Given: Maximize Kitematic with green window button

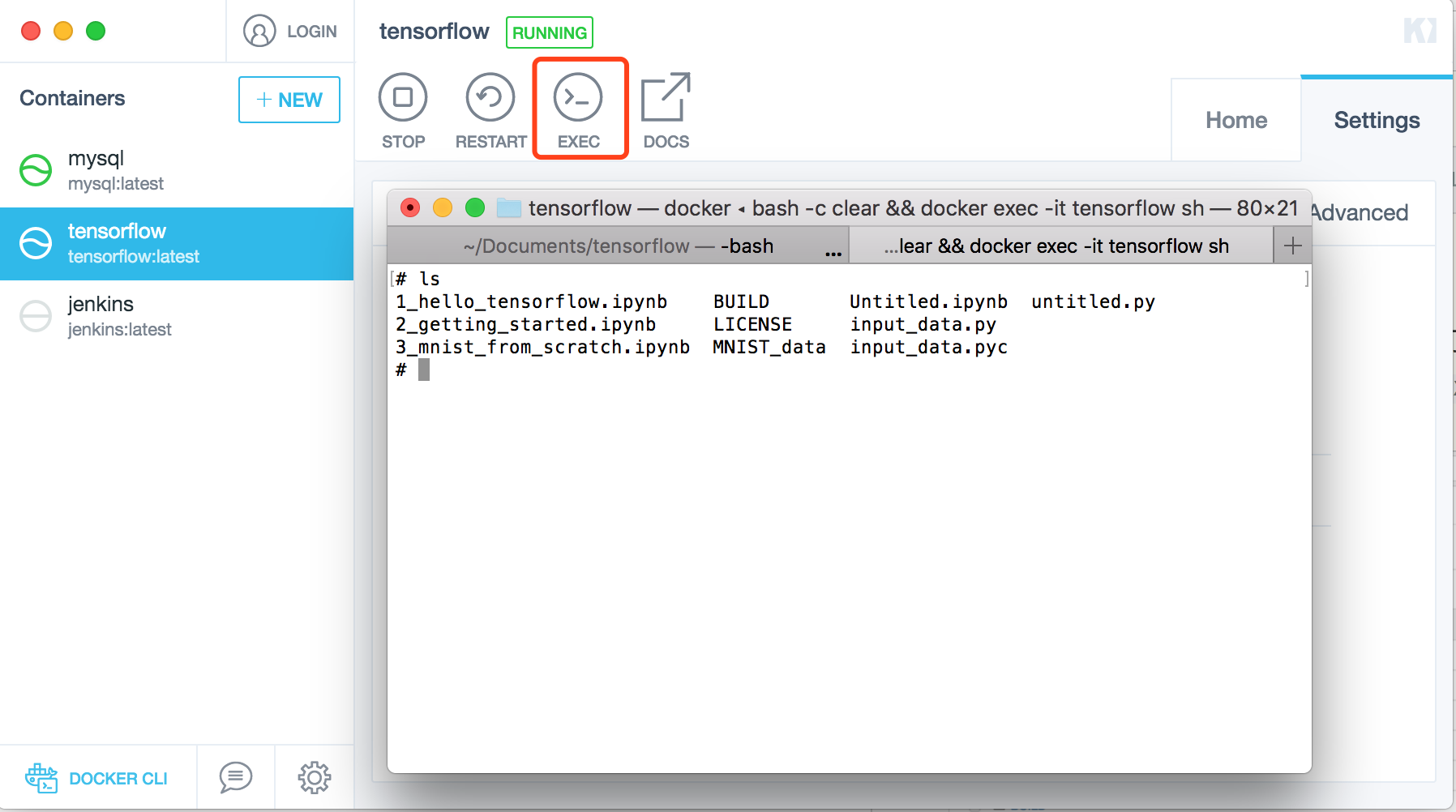Looking at the screenshot, I should pos(96,31).
